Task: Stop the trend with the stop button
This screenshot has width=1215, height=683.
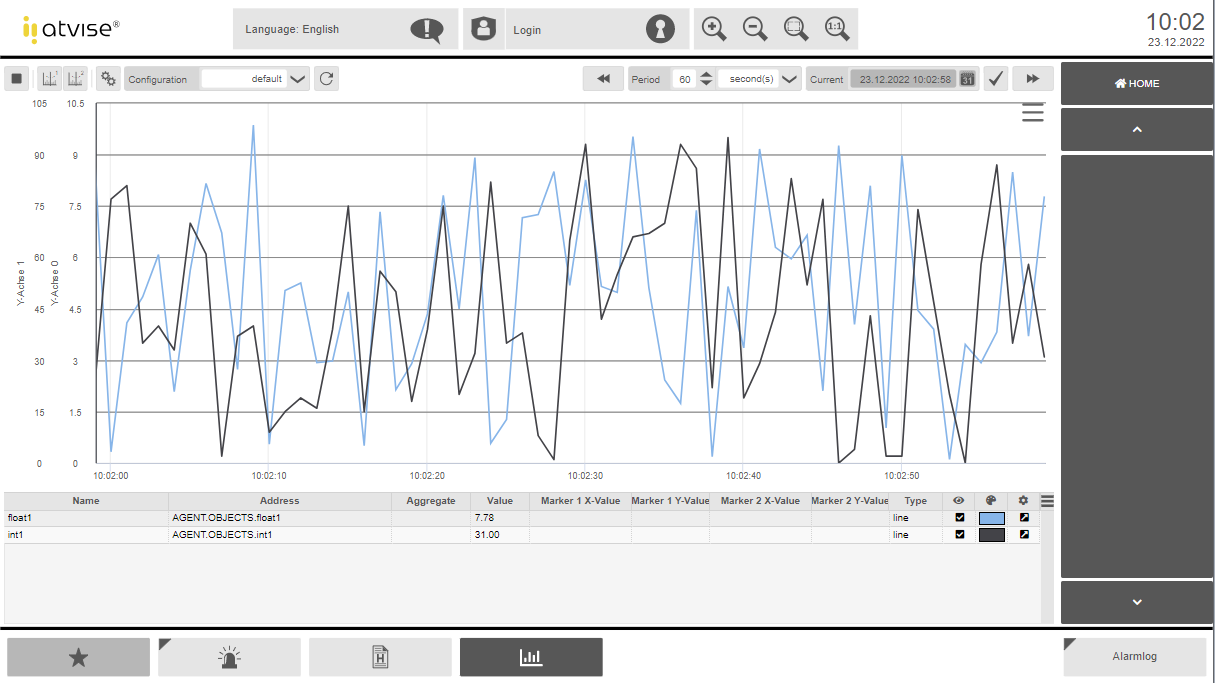Action: (x=17, y=79)
